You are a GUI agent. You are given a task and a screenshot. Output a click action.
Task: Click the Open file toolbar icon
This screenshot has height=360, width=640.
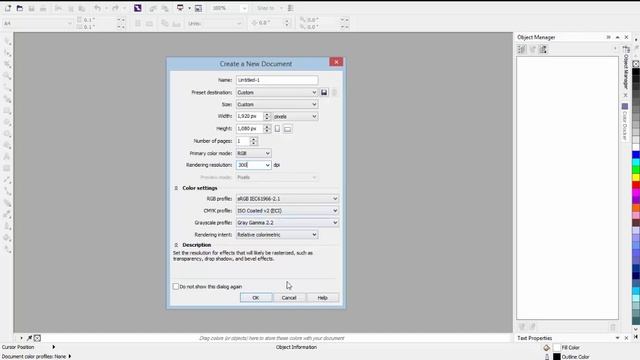click(20, 8)
